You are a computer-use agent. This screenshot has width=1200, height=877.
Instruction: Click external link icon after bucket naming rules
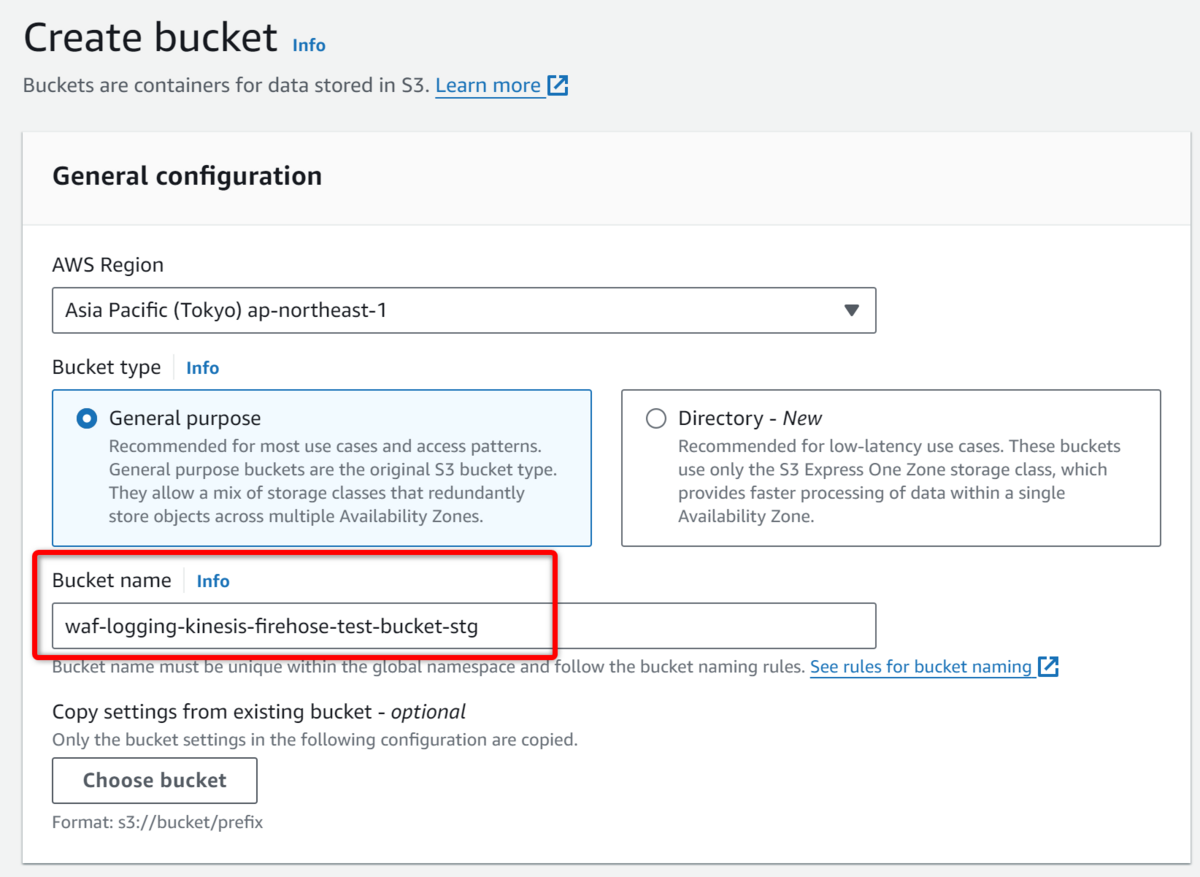tap(1048, 667)
